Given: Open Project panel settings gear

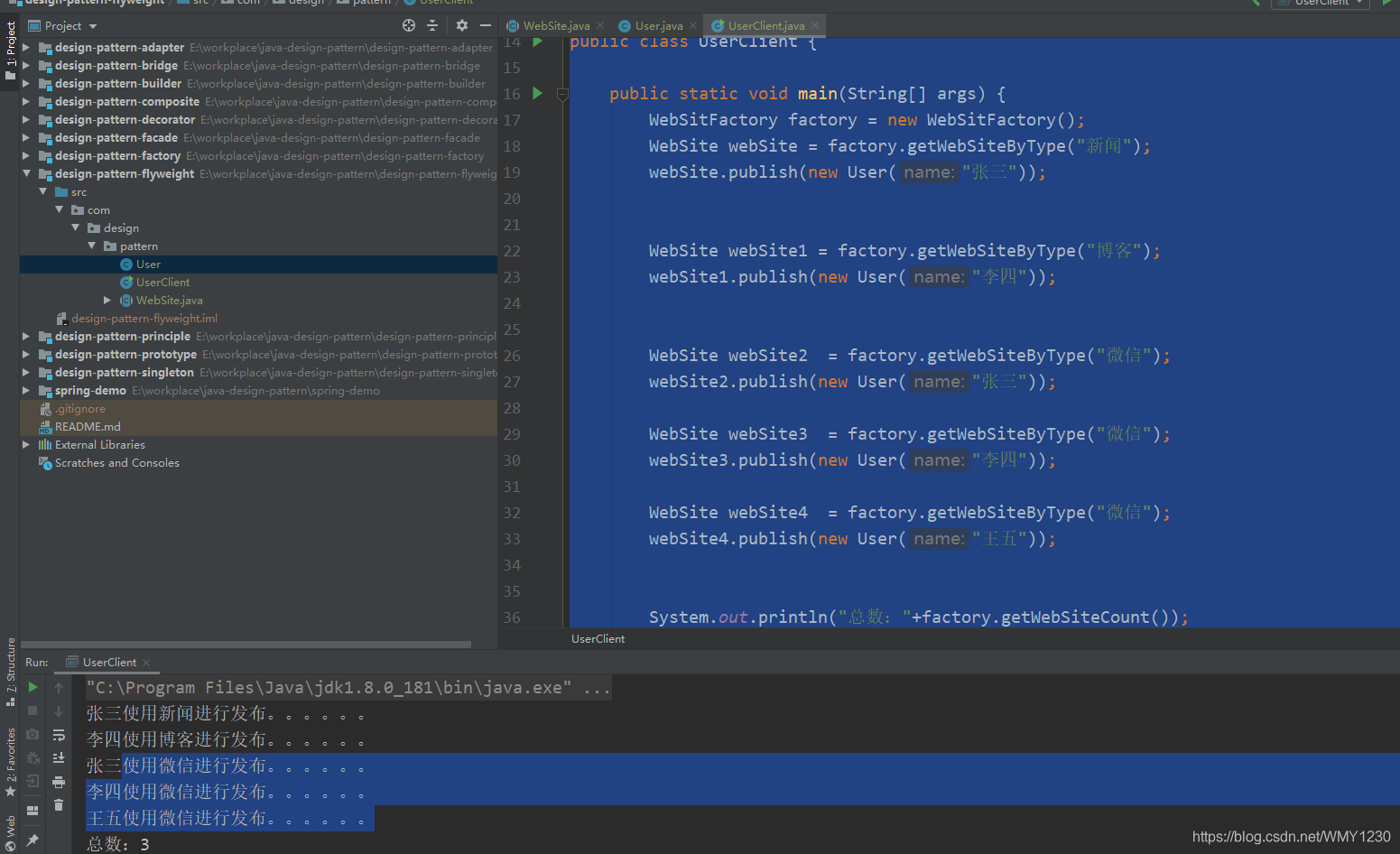Looking at the screenshot, I should (462, 25).
